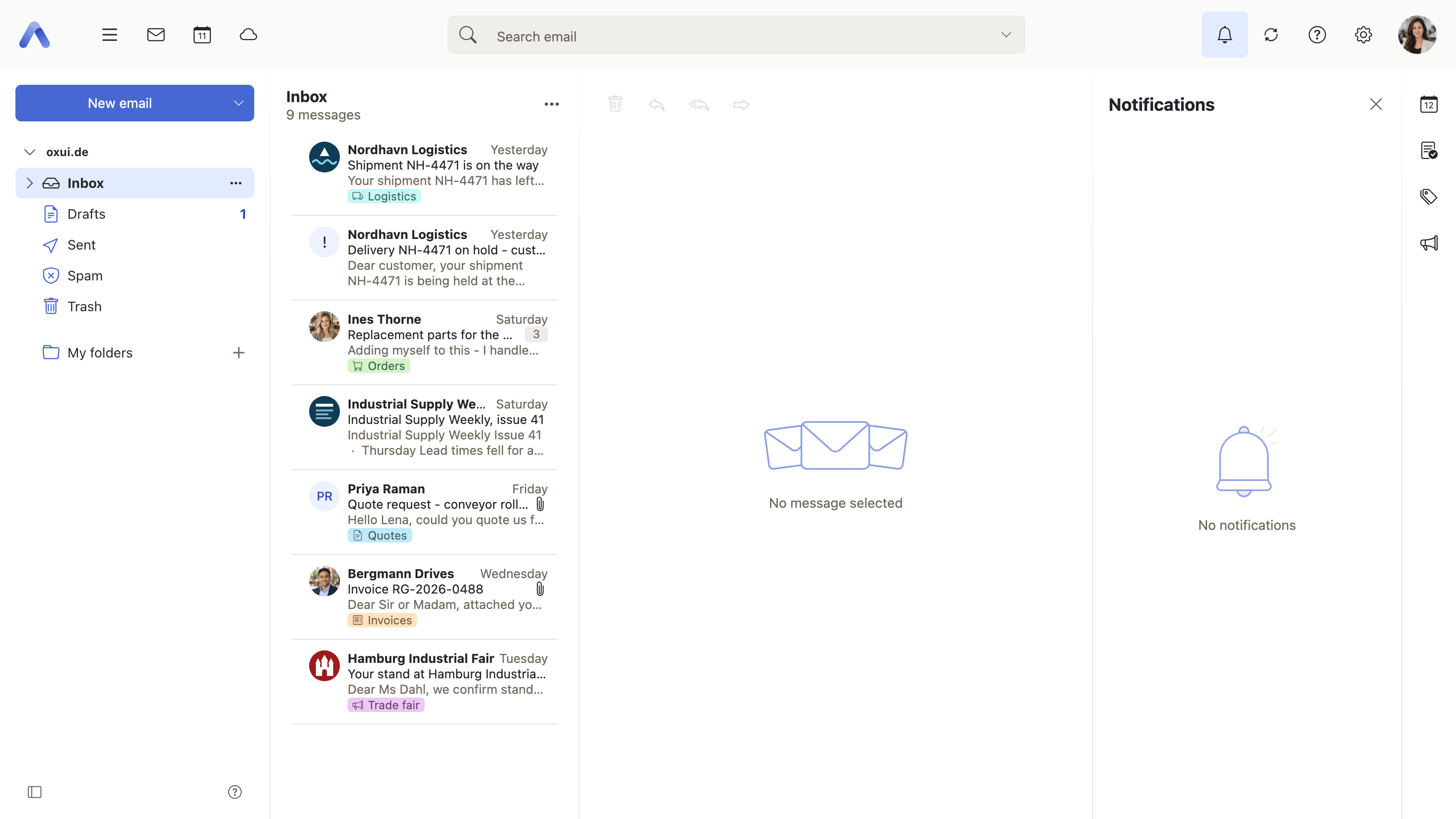Open the announcements megaphone side icon
This screenshot has width=1456, height=819.
point(1429,243)
